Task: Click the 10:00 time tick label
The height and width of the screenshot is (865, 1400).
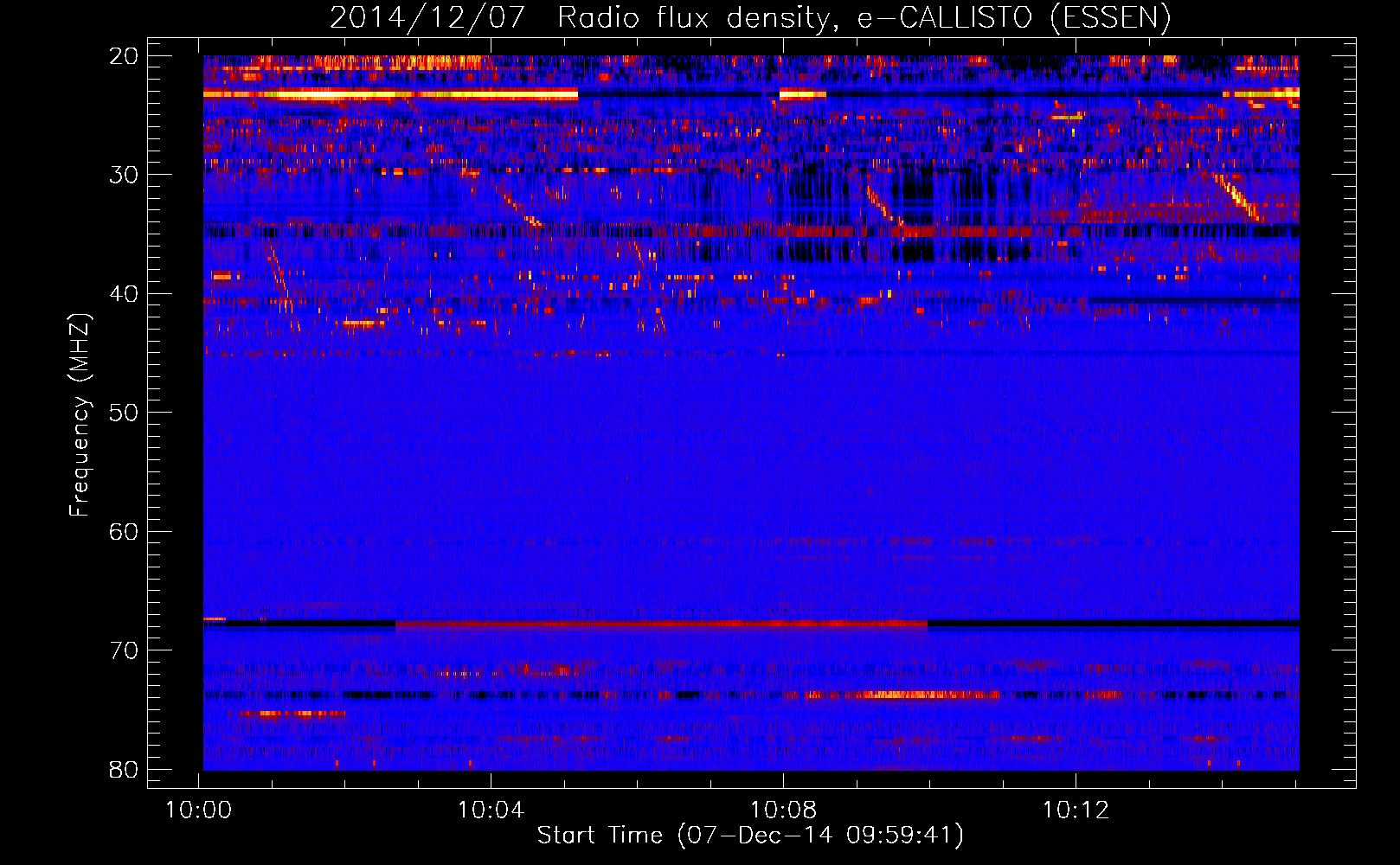Action: [199, 811]
